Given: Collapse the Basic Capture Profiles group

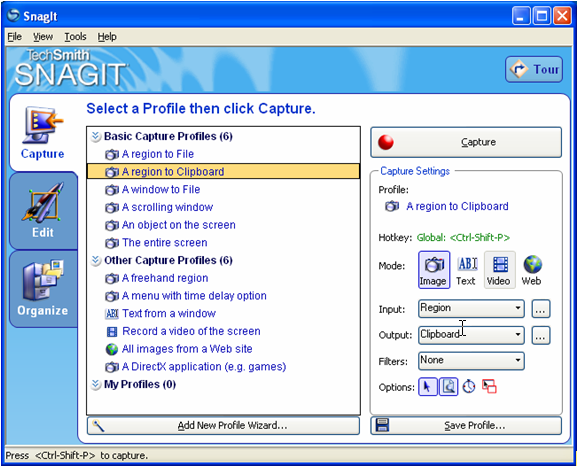Looking at the screenshot, I should (96, 136).
